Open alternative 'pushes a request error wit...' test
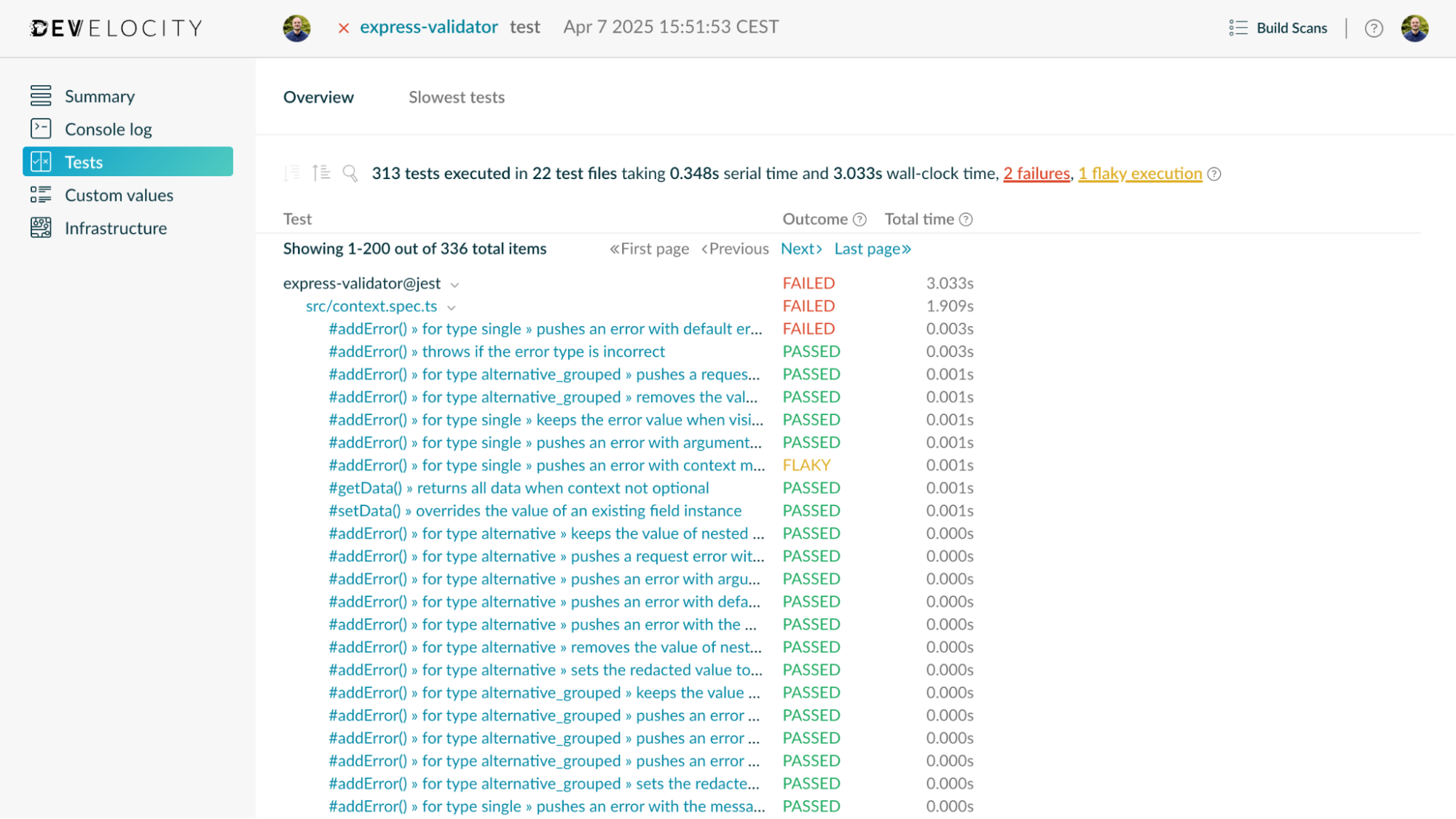 [546, 555]
